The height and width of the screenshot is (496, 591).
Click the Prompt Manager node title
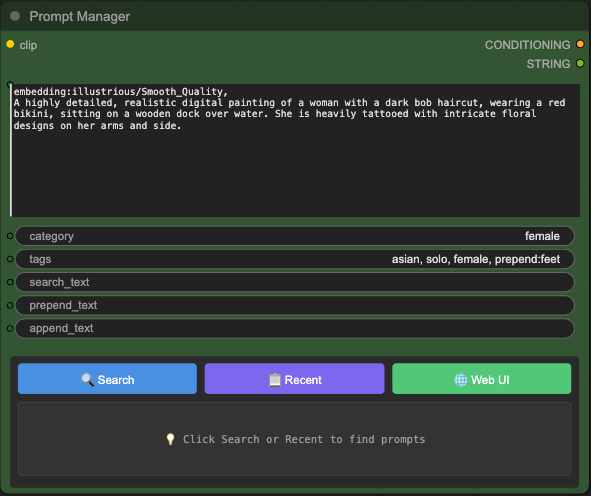(80, 17)
